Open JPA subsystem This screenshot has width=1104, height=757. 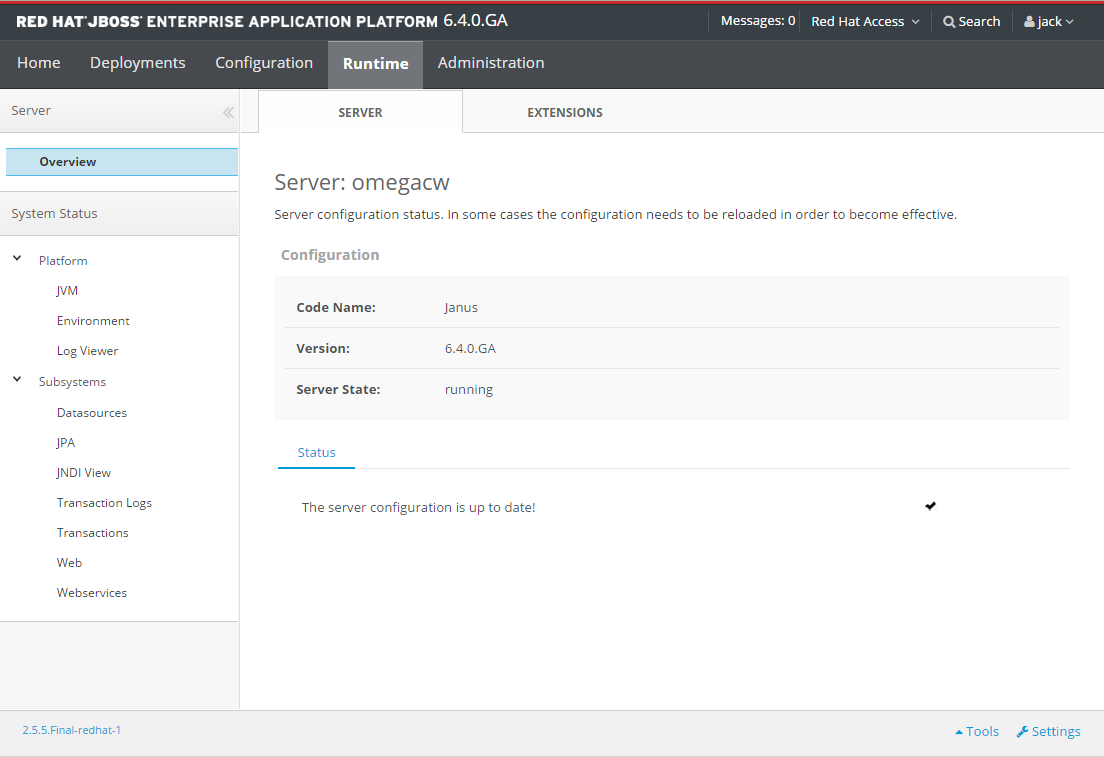66,443
